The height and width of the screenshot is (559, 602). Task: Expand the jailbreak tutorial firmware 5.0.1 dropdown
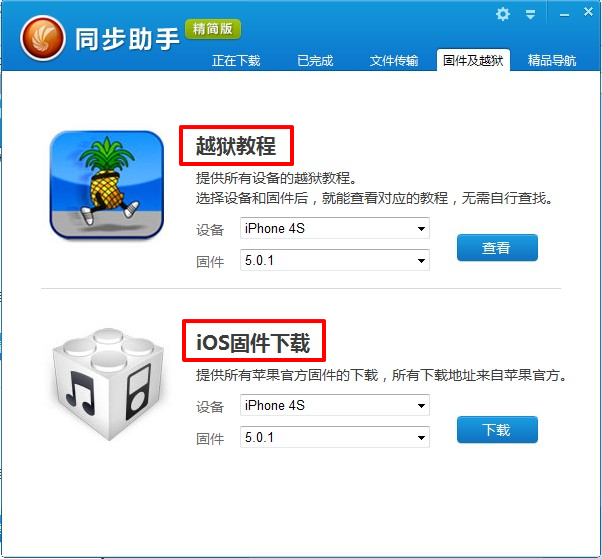tap(335, 260)
